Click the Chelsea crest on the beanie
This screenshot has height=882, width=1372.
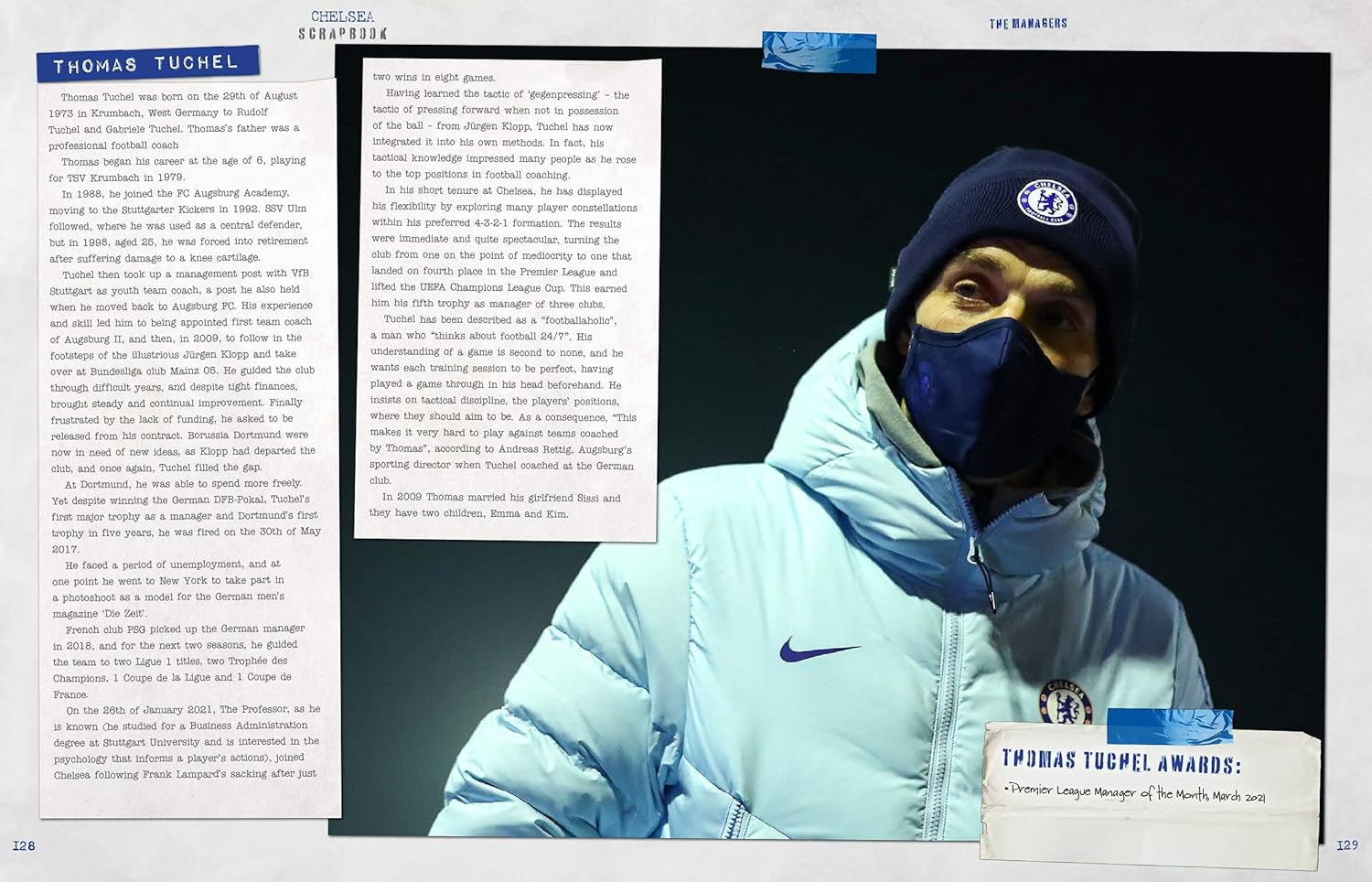click(x=1046, y=203)
